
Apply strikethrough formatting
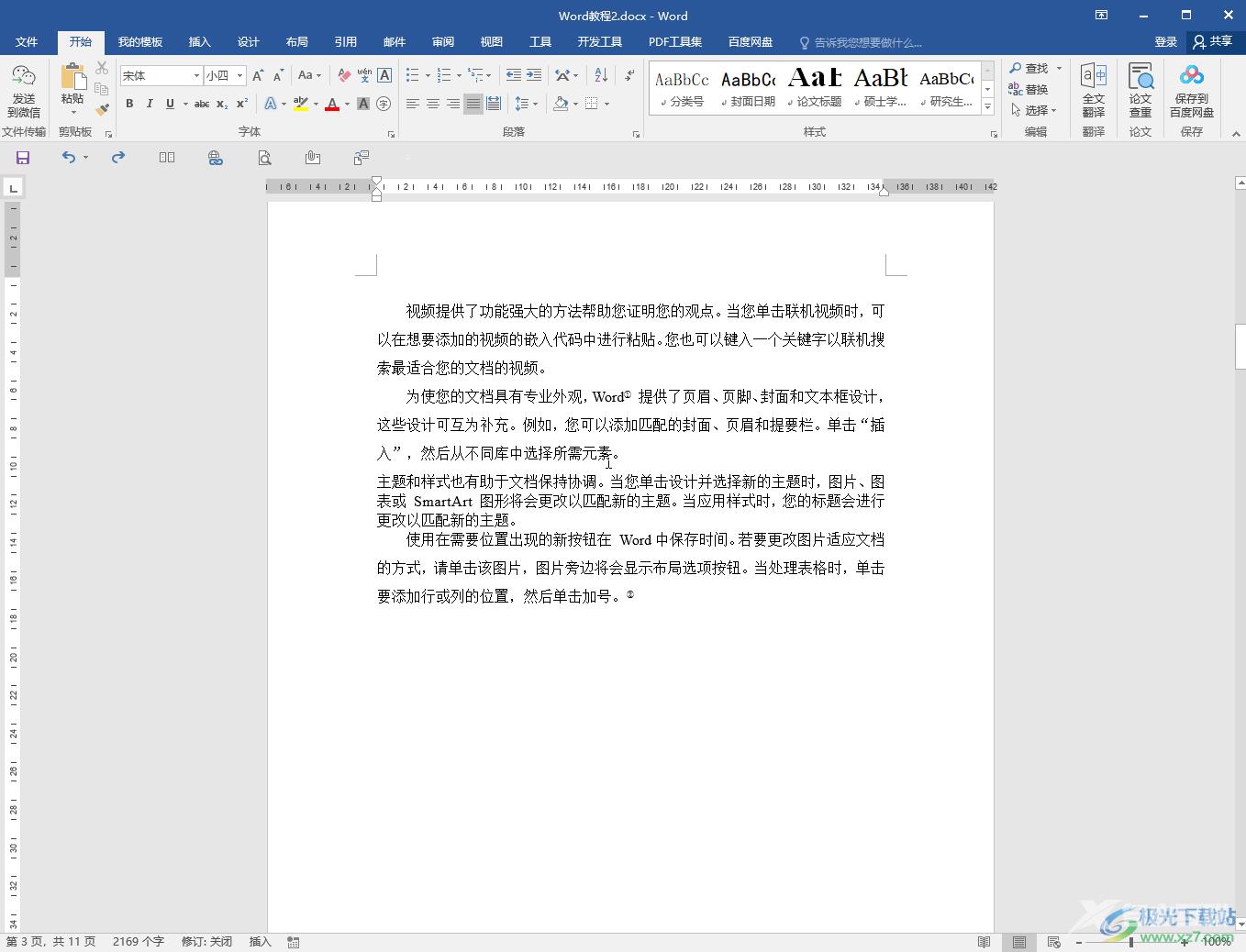[202, 104]
